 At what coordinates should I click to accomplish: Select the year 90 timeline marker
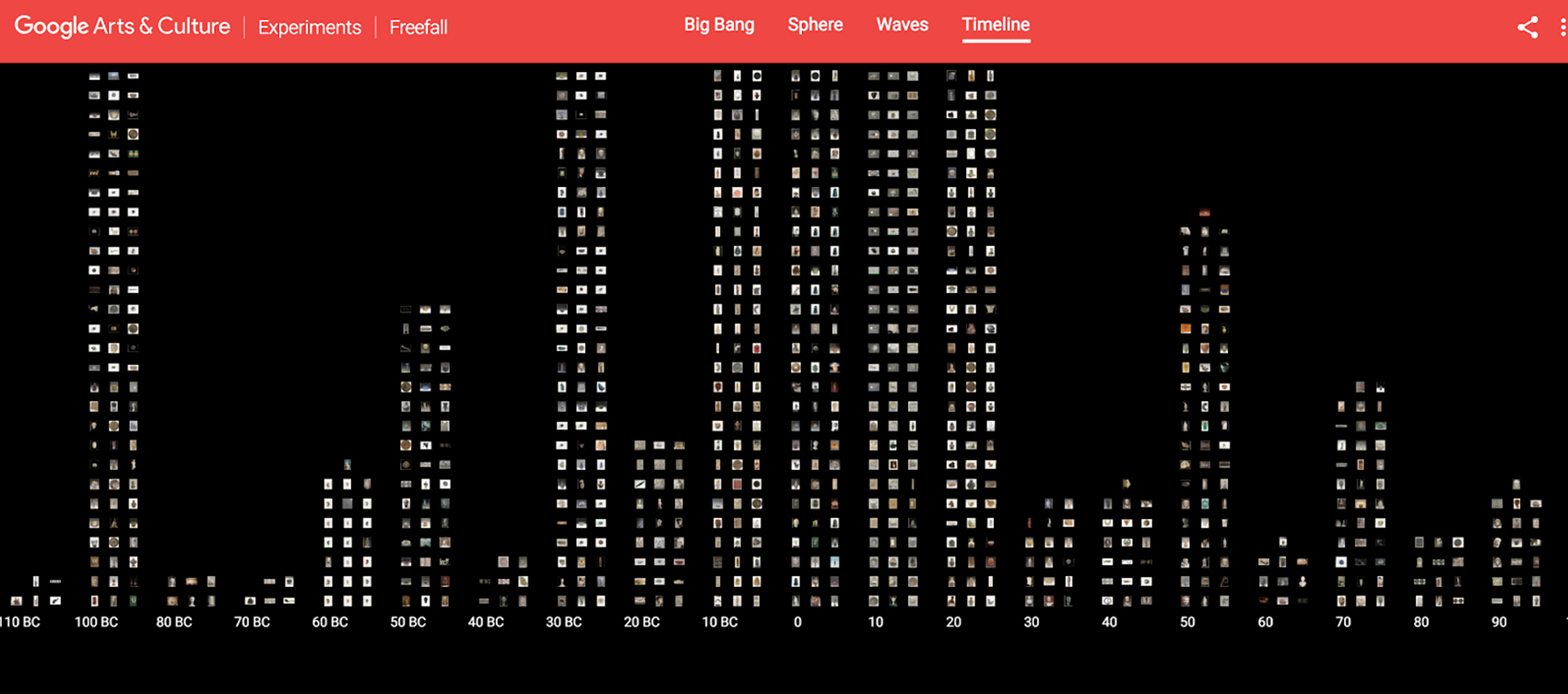(1499, 622)
